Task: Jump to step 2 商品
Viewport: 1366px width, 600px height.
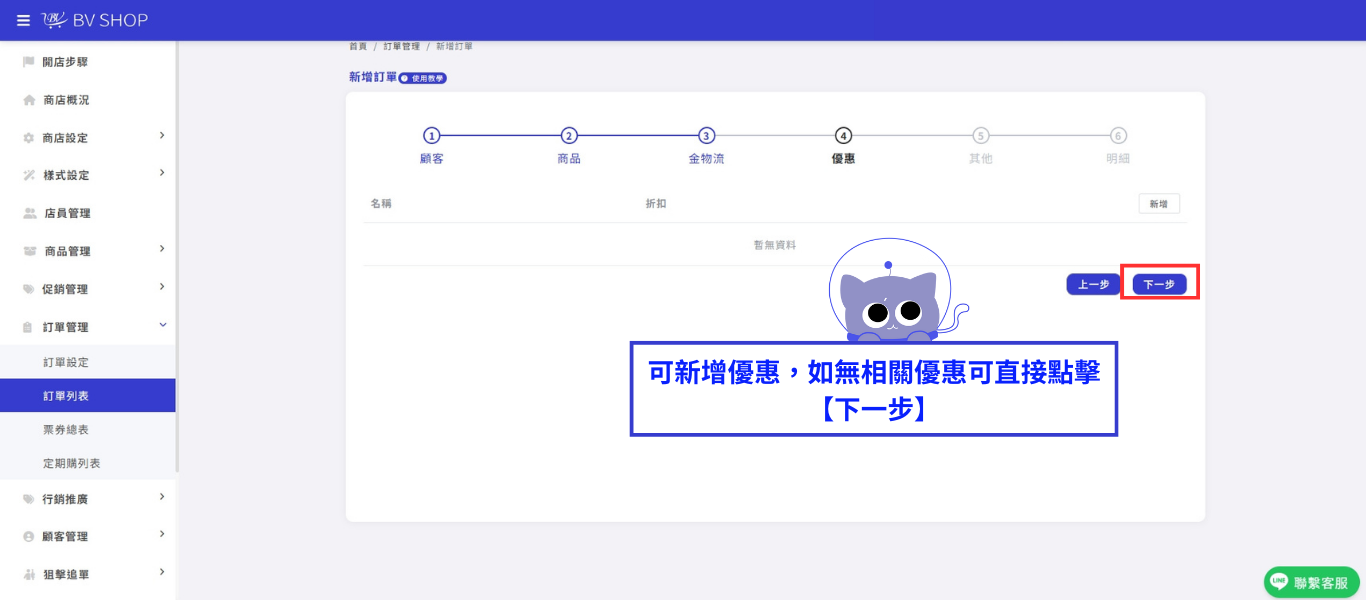Action: click(x=569, y=145)
